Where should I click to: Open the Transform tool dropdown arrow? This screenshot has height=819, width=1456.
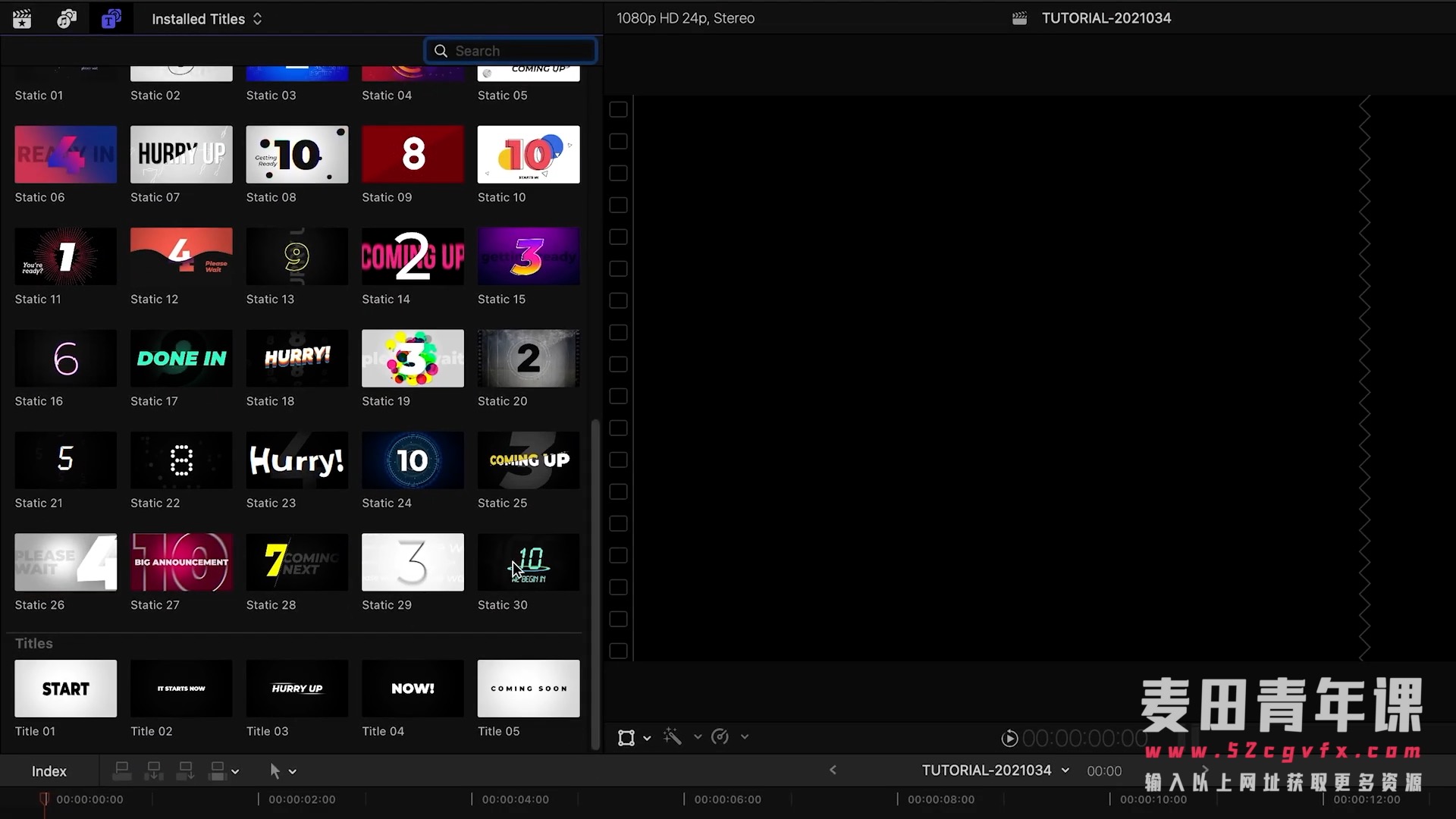tap(647, 738)
